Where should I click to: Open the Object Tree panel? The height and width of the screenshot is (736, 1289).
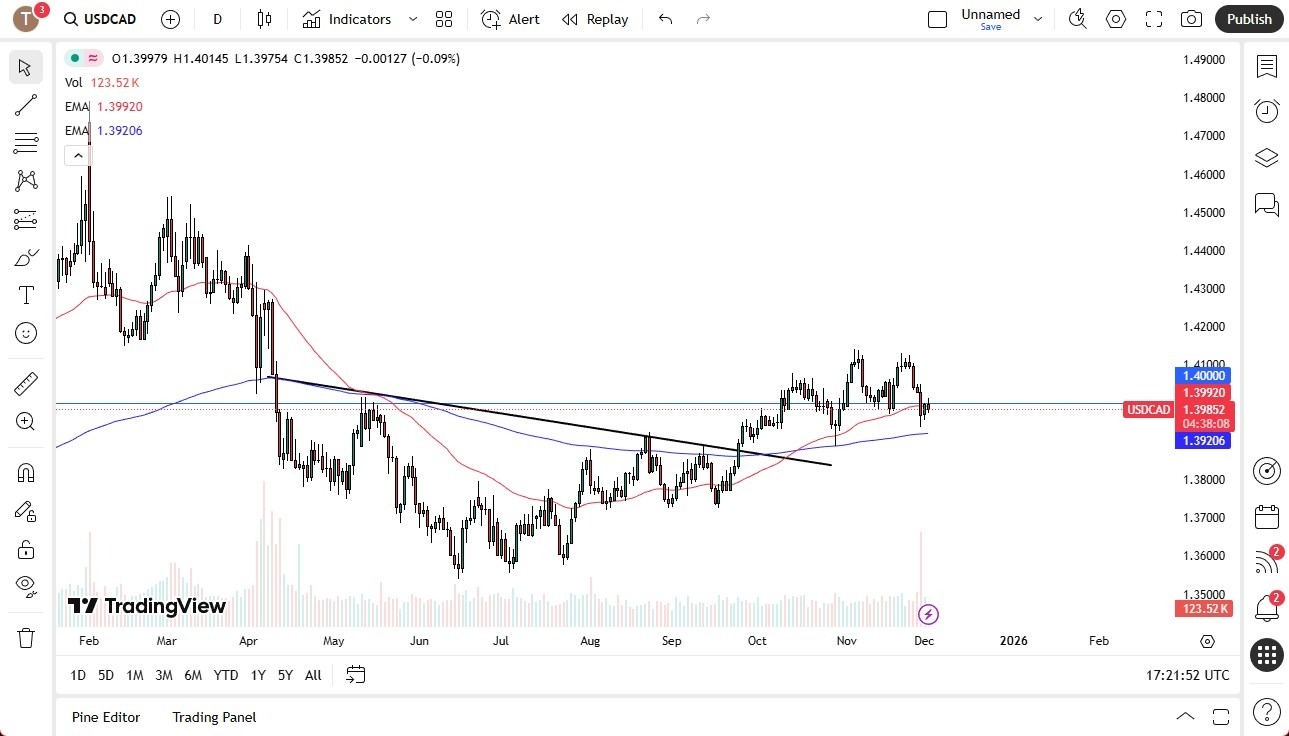tap(1266, 157)
